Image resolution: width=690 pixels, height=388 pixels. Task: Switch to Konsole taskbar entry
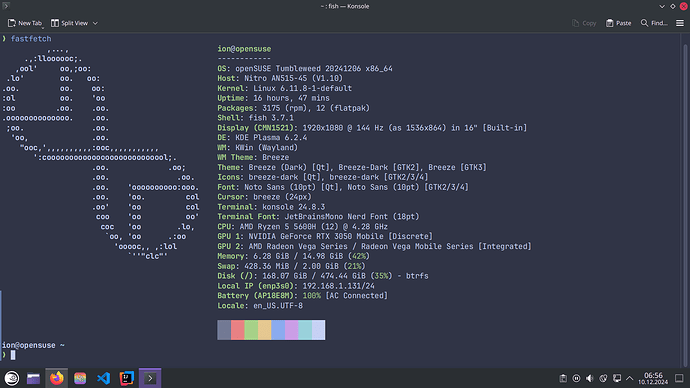click(x=150, y=378)
